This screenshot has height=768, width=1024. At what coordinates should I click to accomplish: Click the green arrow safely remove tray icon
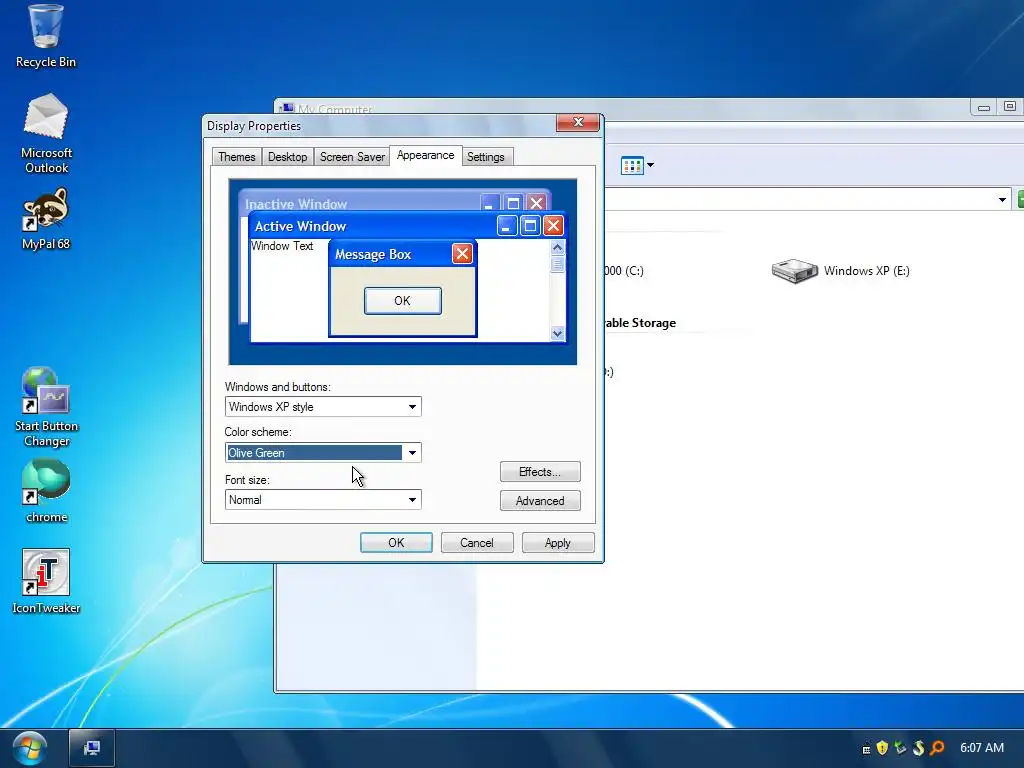[900, 748]
